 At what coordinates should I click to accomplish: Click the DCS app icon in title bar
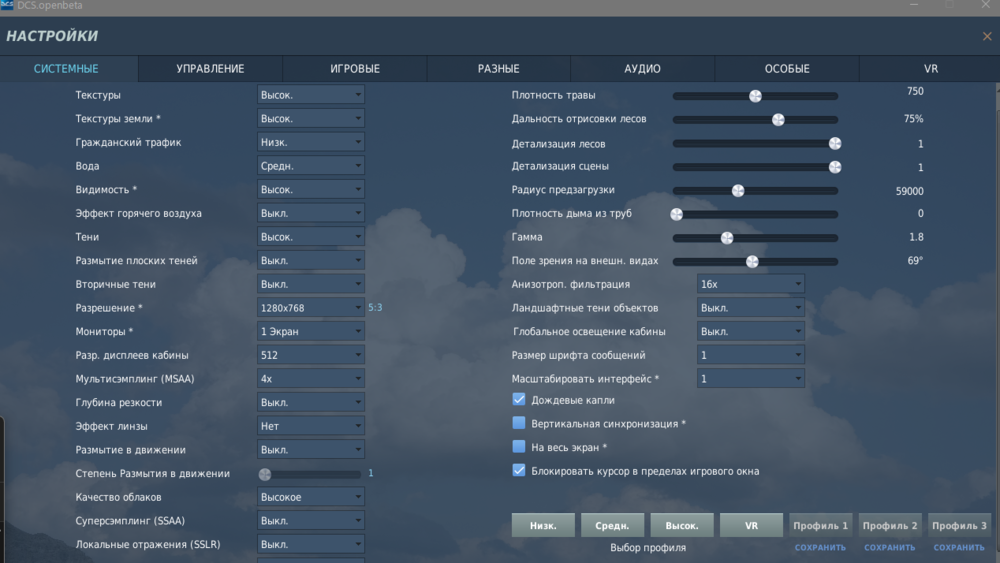(7, 5)
